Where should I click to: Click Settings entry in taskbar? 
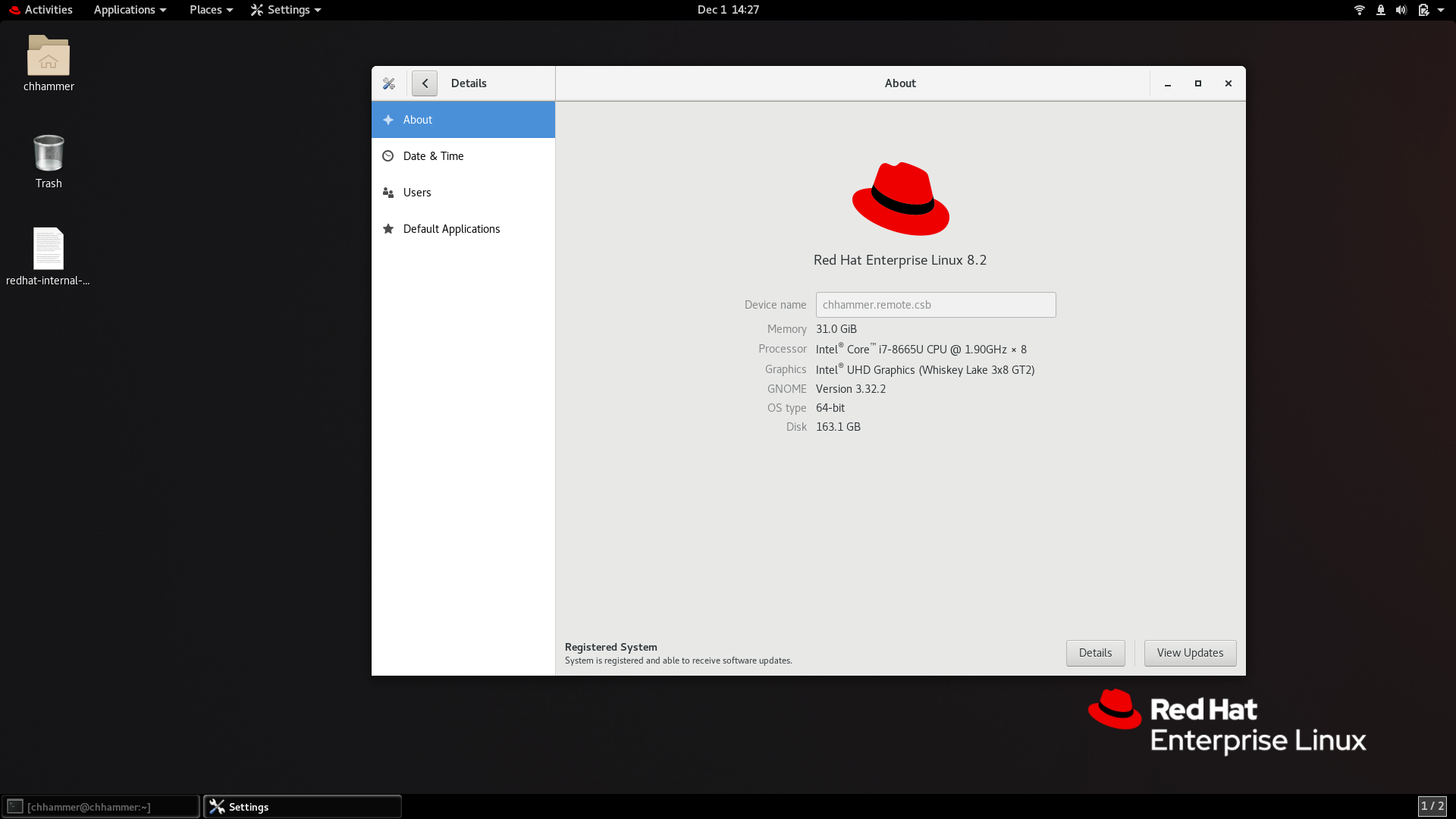pyautogui.click(x=303, y=807)
